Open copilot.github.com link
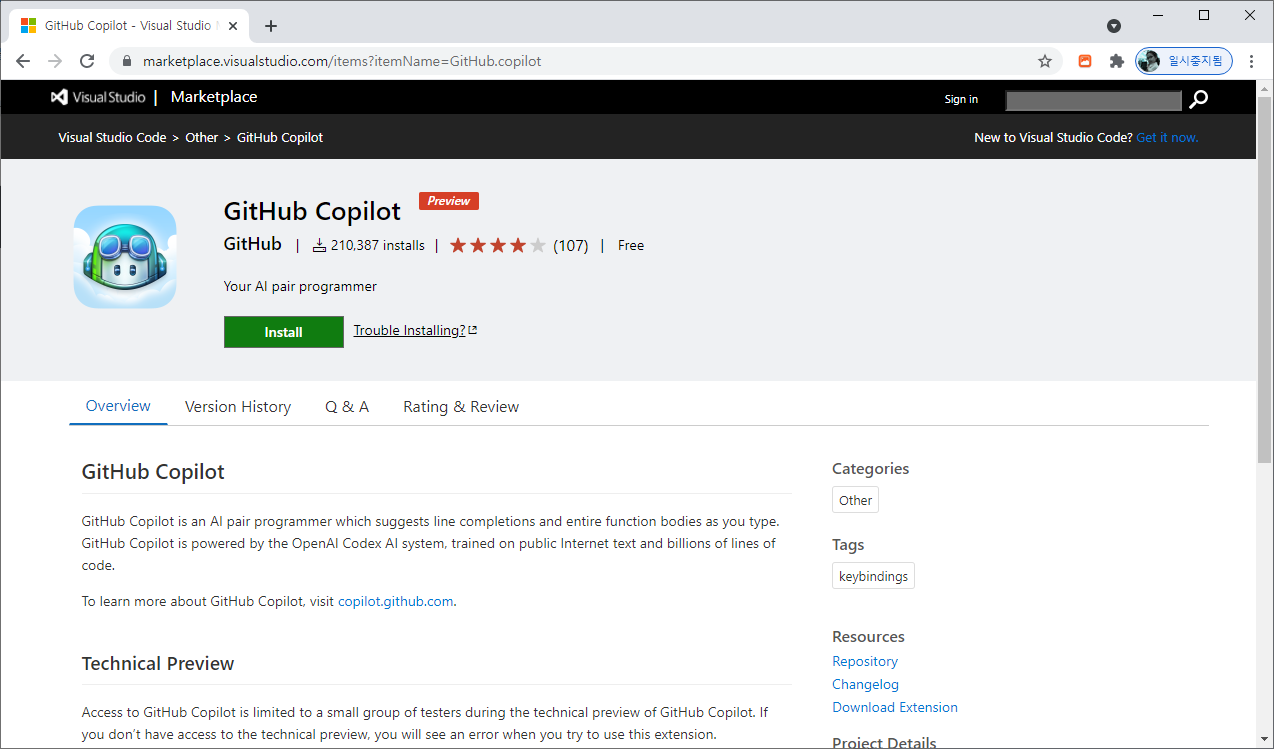This screenshot has height=749, width=1274. [396, 601]
